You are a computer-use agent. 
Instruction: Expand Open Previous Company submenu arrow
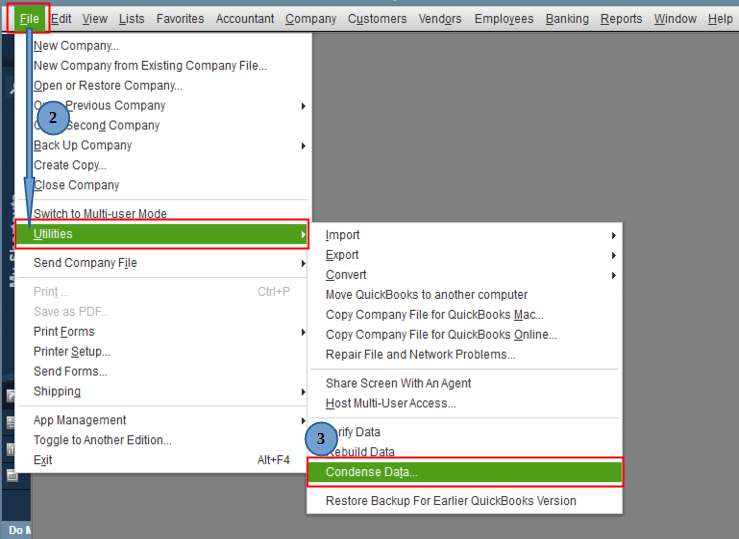(304, 106)
